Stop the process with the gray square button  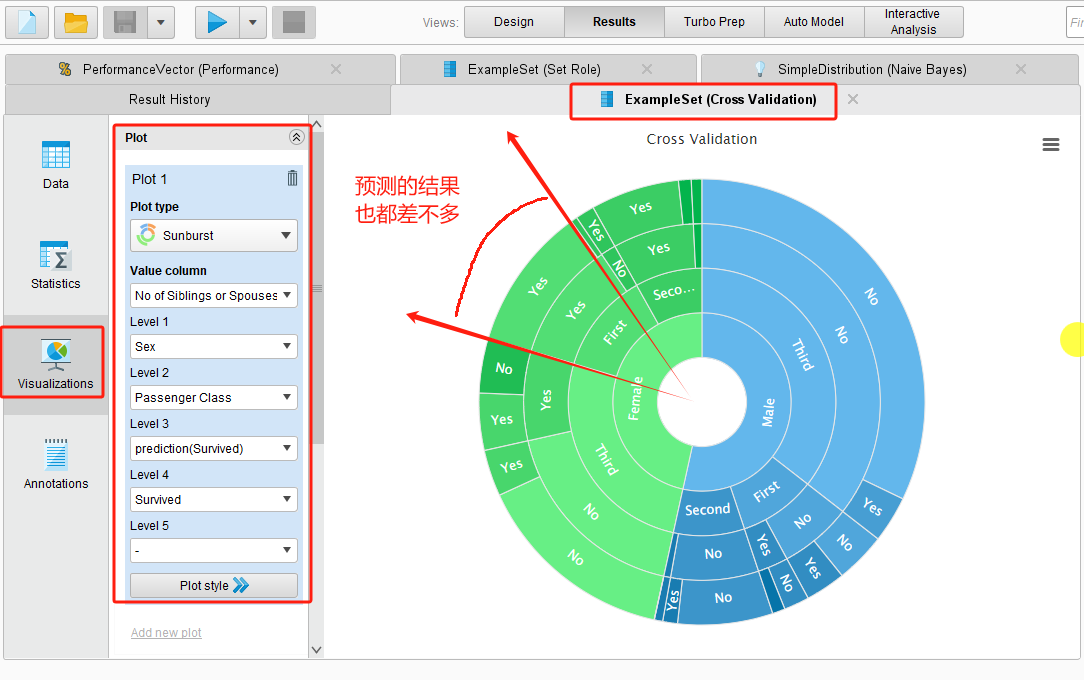coord(294,22)
